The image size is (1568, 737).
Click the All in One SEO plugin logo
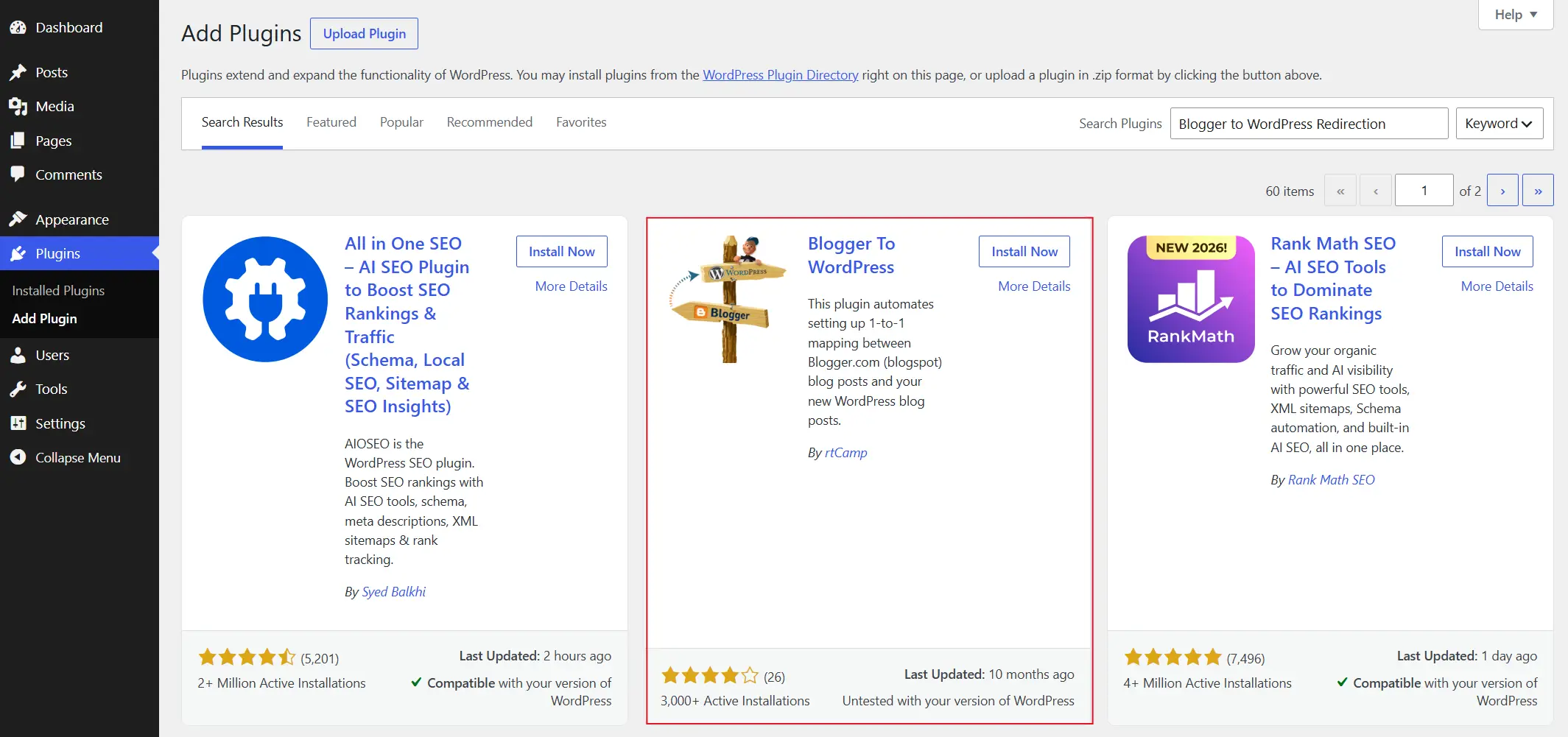tap(265, 299)
